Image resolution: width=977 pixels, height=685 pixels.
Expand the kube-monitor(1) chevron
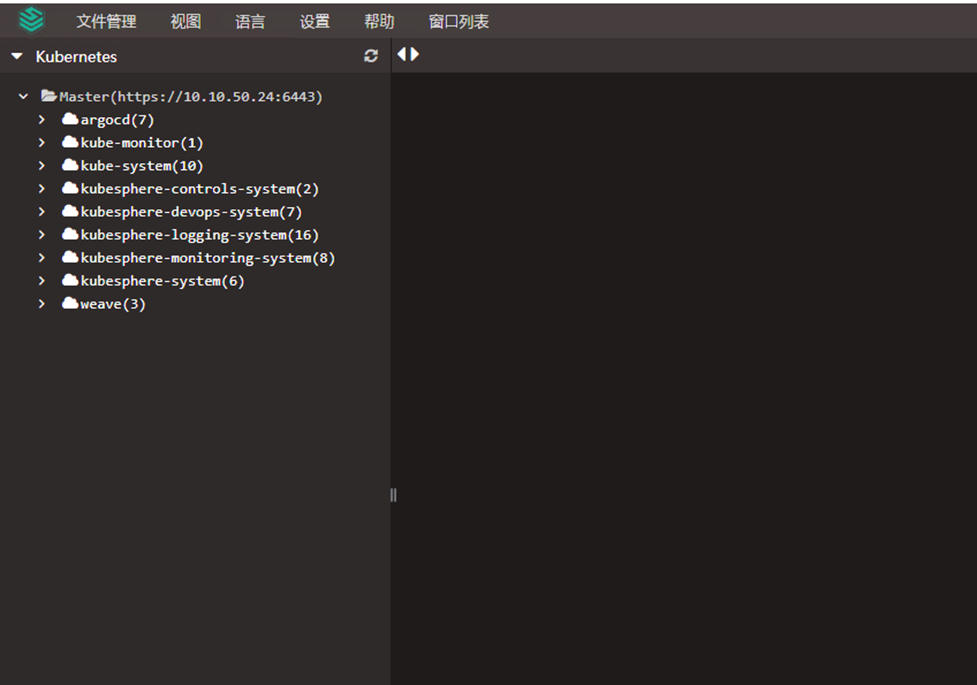[42, 142]
